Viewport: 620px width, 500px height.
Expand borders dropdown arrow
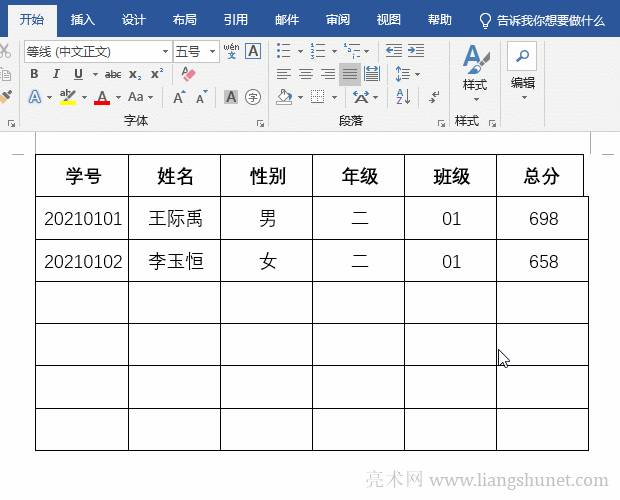click(x=334, y=97)
